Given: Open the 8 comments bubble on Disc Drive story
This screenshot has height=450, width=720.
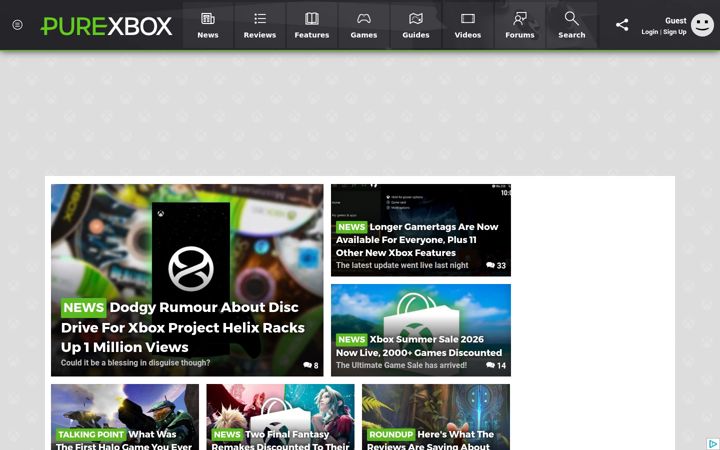Looking at the screenshot, I should pos(311,366).
